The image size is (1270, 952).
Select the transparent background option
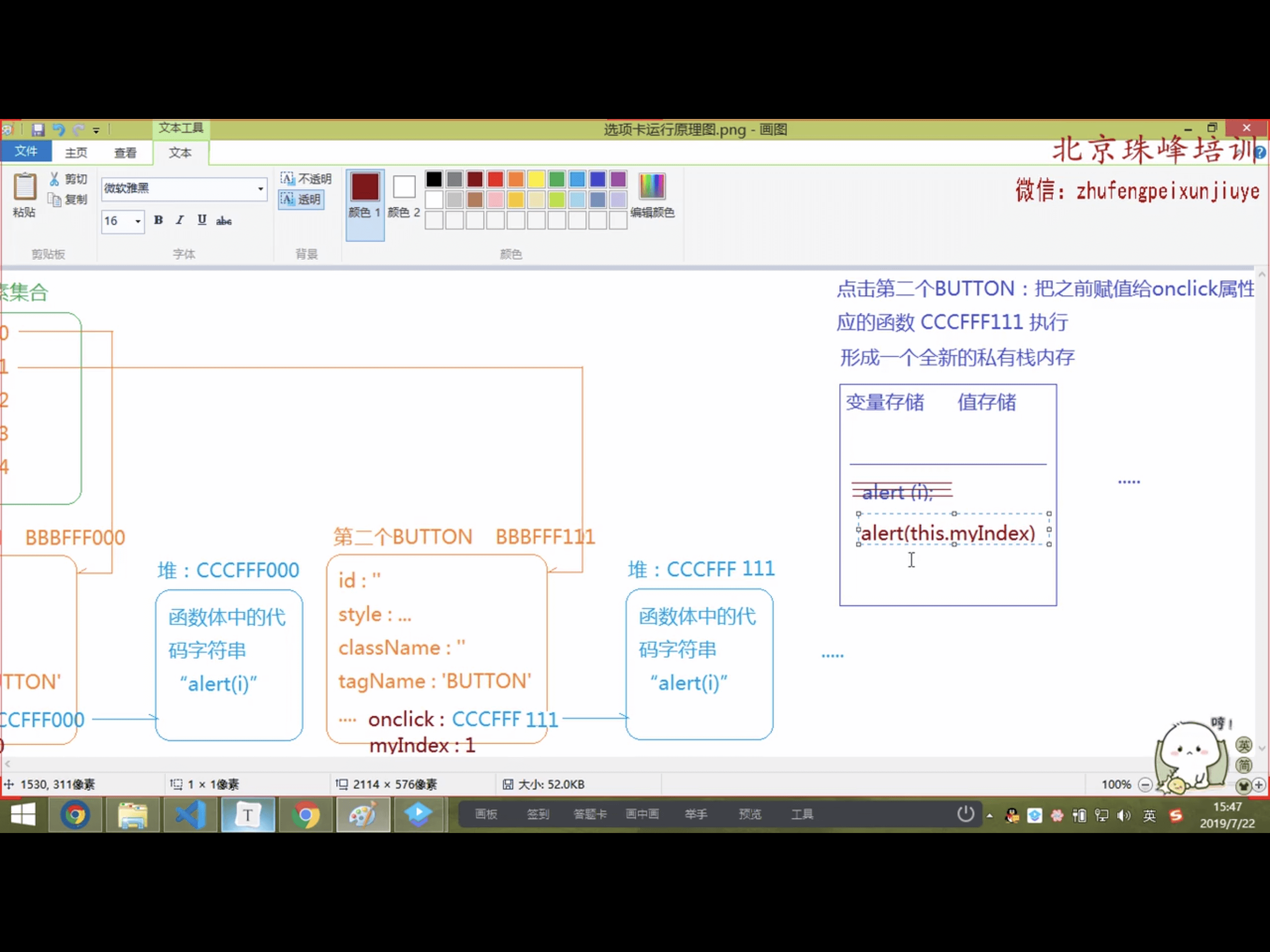(x=301, y=200)
